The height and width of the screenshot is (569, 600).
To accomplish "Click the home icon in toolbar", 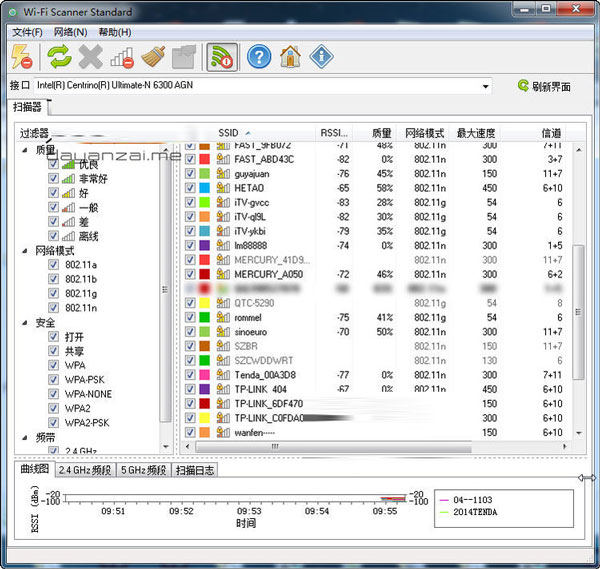I will tap(290, 57).
